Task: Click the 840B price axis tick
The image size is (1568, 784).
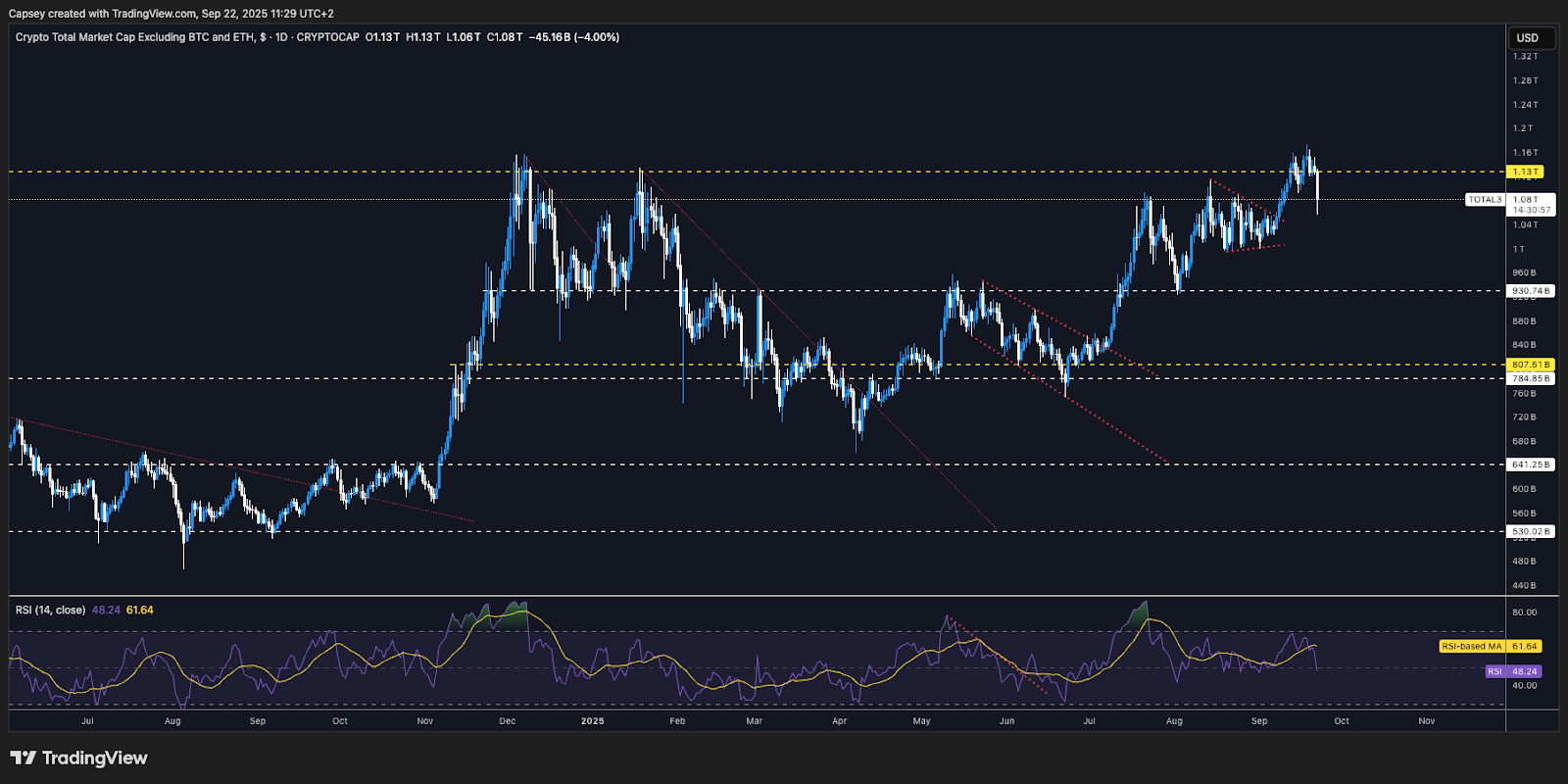Action: (1524, 345)
